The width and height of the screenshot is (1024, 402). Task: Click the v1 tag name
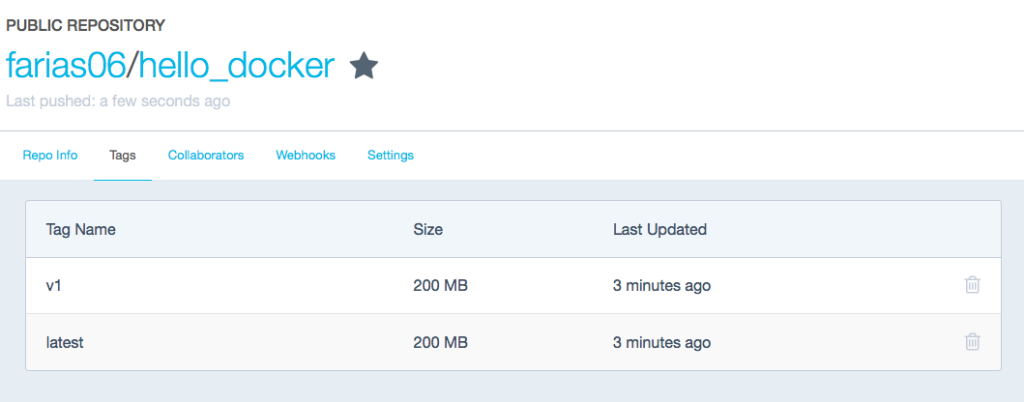point(54,286)
